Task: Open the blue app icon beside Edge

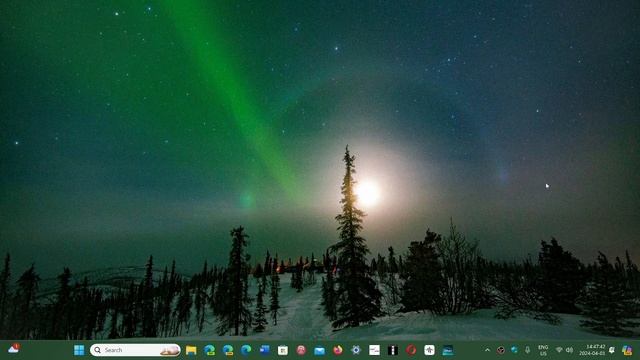Action: click(264, 350)
